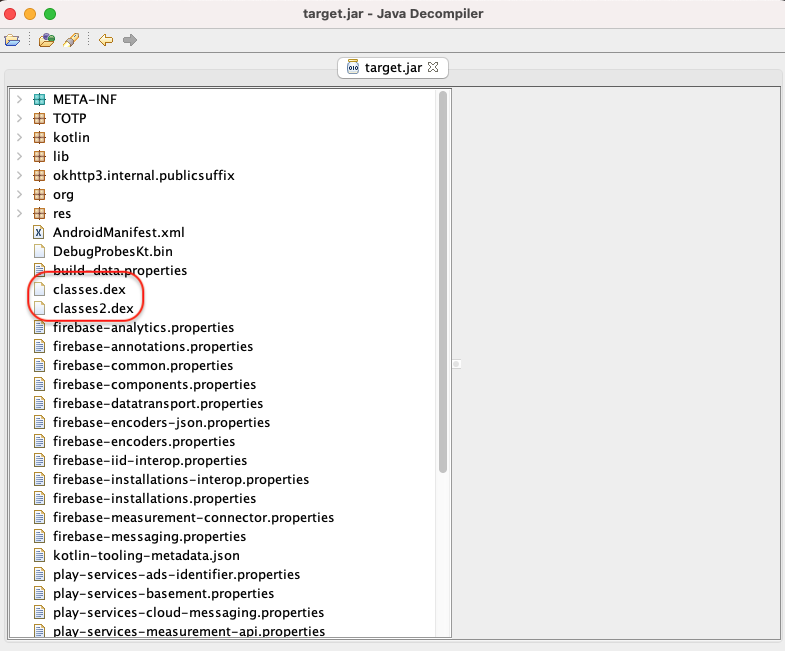Click the split pane divider handle
Viewport: 785px width, 651px height.
coord(457,364)
